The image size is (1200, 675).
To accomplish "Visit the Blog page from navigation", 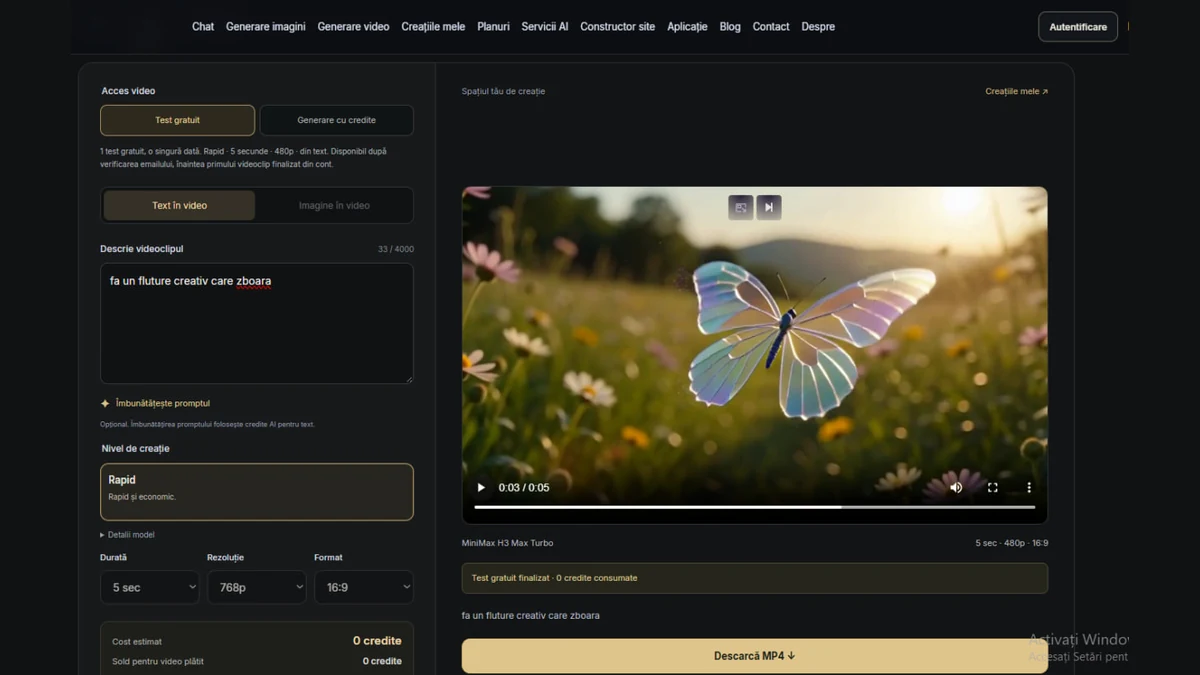I will coord(730,27).
